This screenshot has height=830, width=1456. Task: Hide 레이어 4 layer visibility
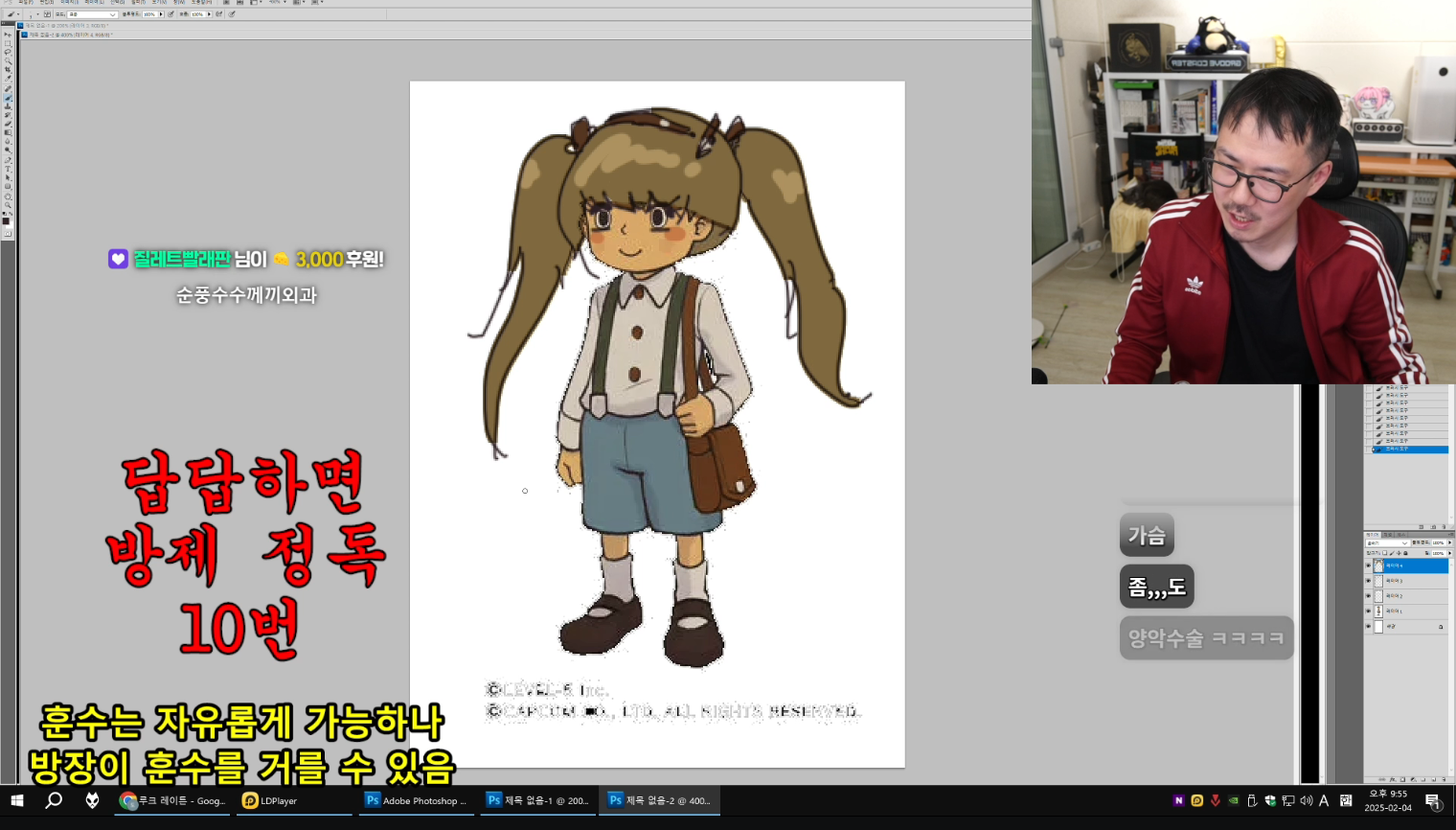1368,565
